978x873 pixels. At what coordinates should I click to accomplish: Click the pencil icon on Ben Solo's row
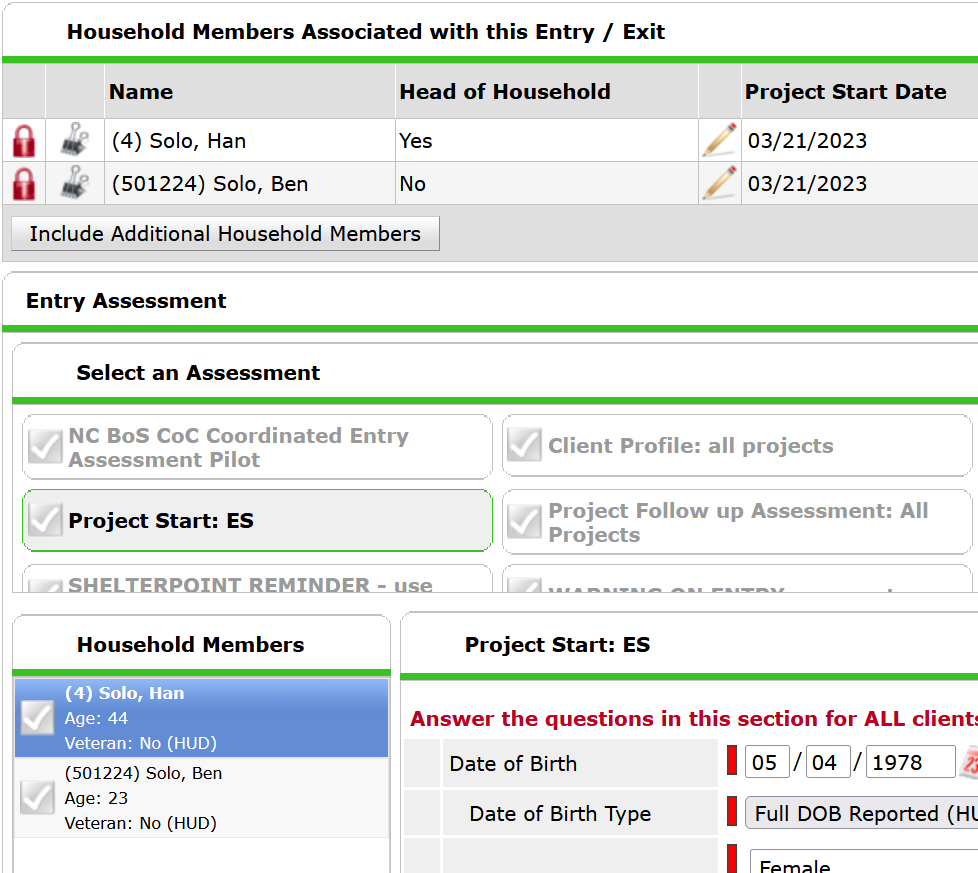(x=718, y=183)
